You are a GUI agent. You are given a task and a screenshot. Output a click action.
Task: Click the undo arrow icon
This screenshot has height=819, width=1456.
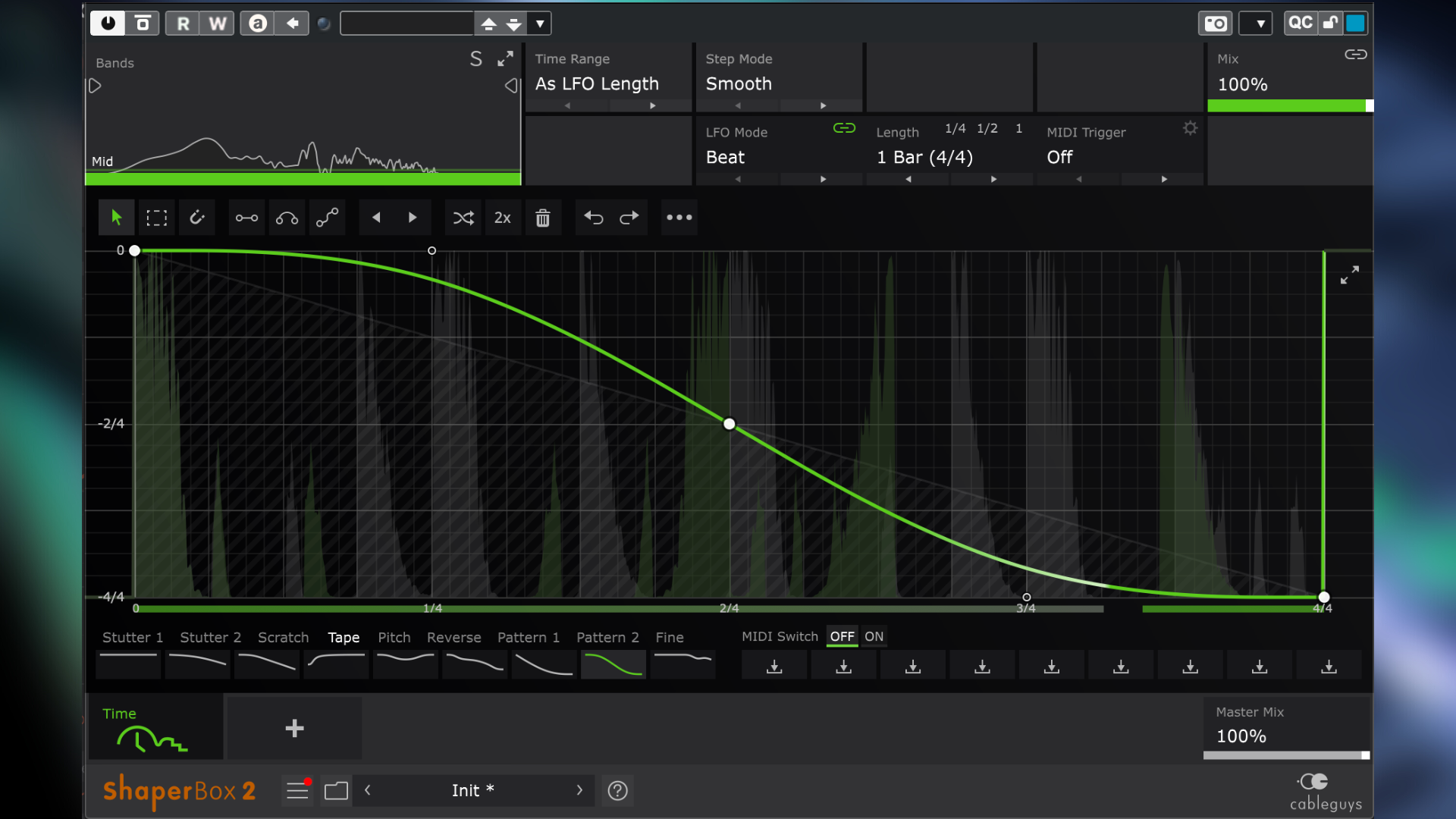tap(593, 218)
